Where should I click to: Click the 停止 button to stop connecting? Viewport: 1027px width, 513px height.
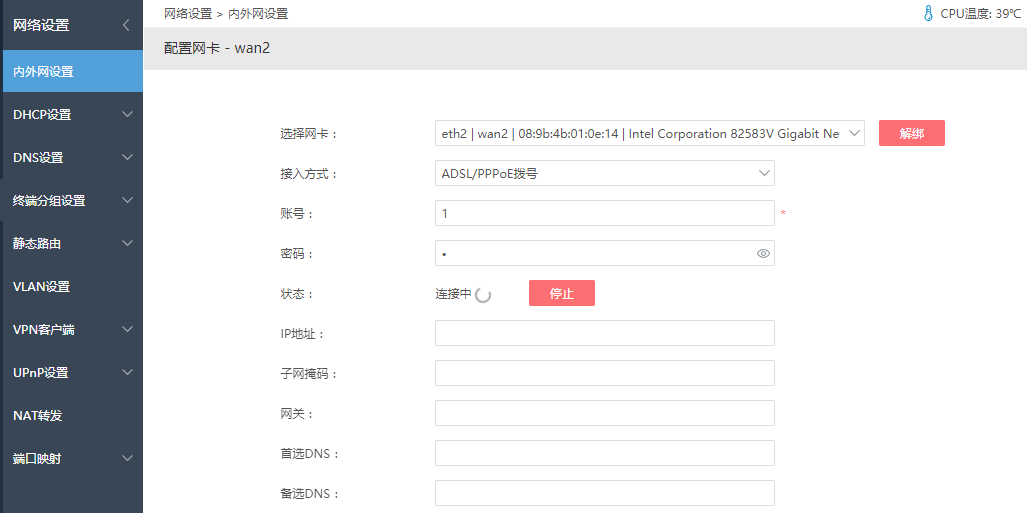[562, 294]
